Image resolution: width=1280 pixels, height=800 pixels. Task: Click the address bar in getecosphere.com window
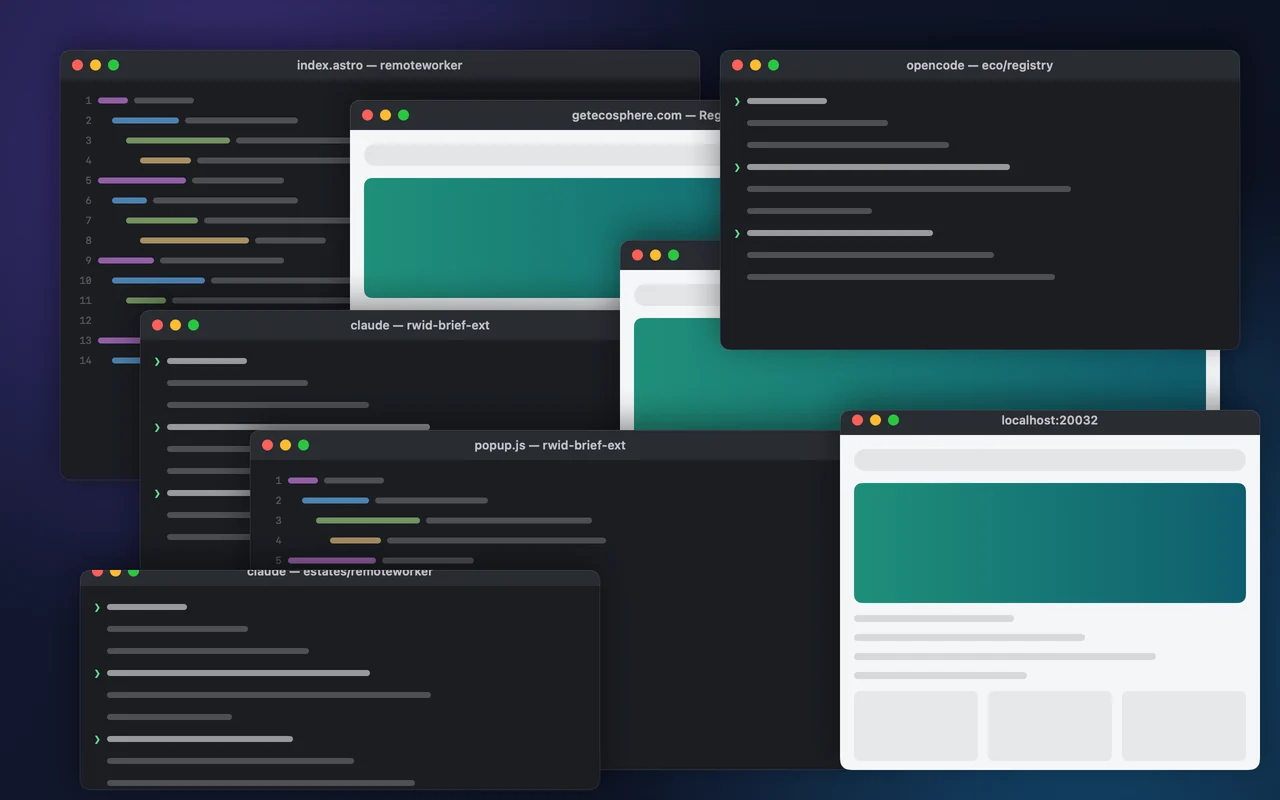tap(542, 155)
